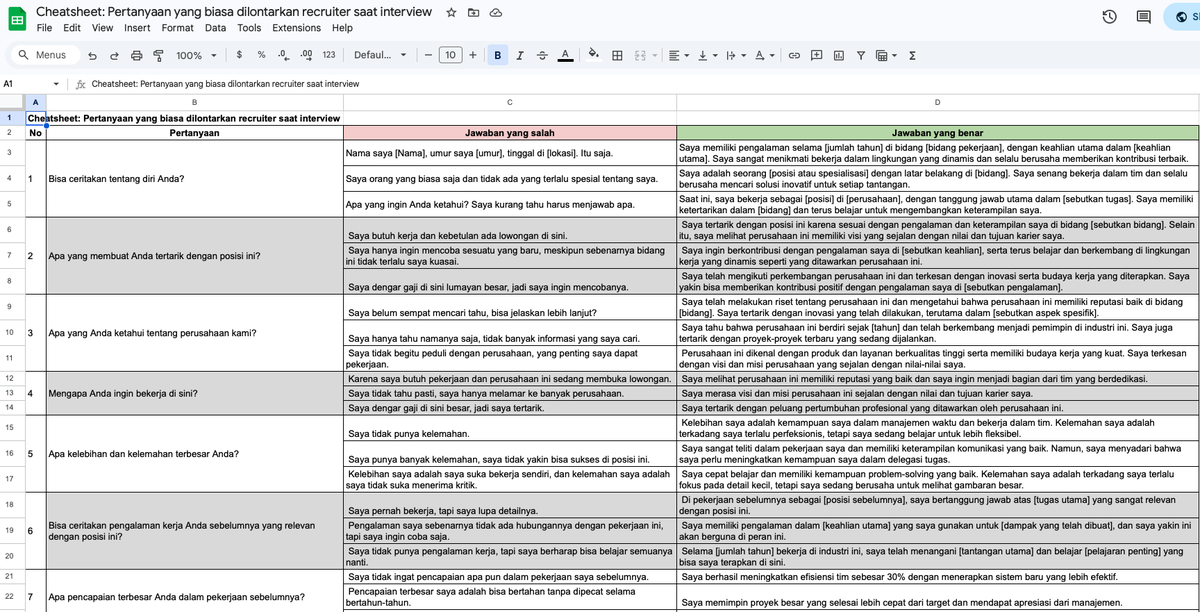Image resolution: width=1200 pixels, height=612 pixels.
Task: Open the Google Sheets home icon
Action: tap(17, 18)
